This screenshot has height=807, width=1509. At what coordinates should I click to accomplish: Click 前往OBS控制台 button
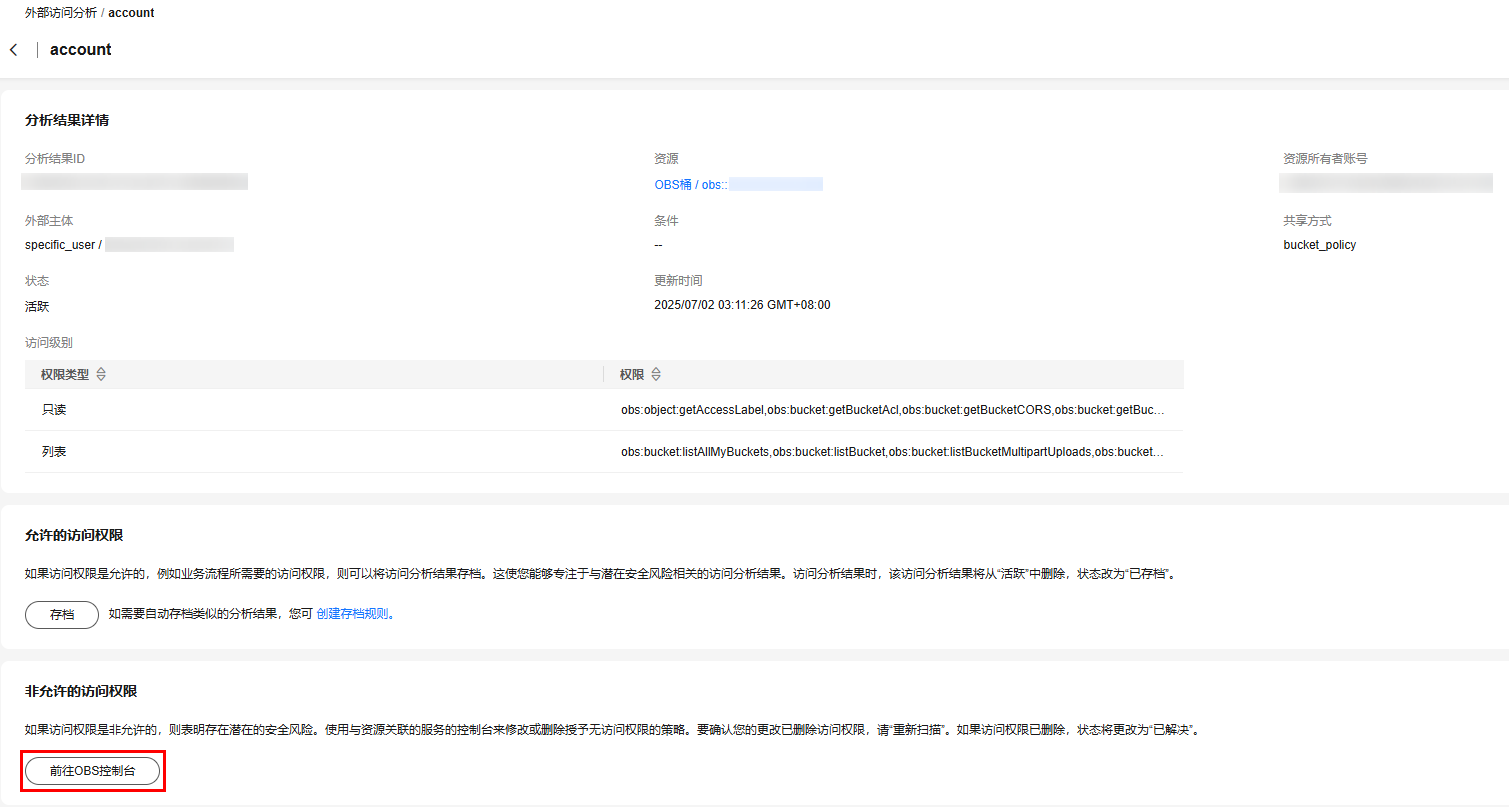(x=92, y=771)
